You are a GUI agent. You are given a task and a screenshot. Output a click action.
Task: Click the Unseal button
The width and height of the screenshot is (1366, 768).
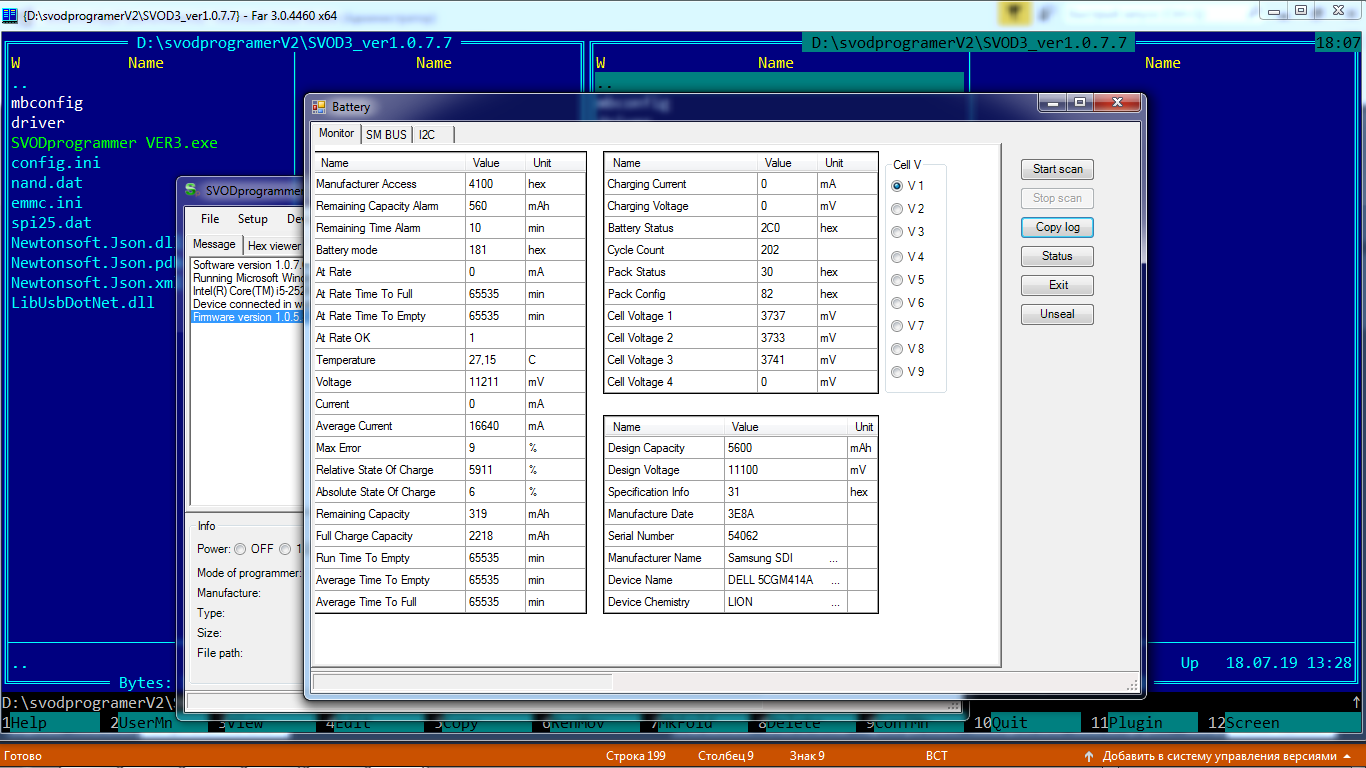[1057, 314]
